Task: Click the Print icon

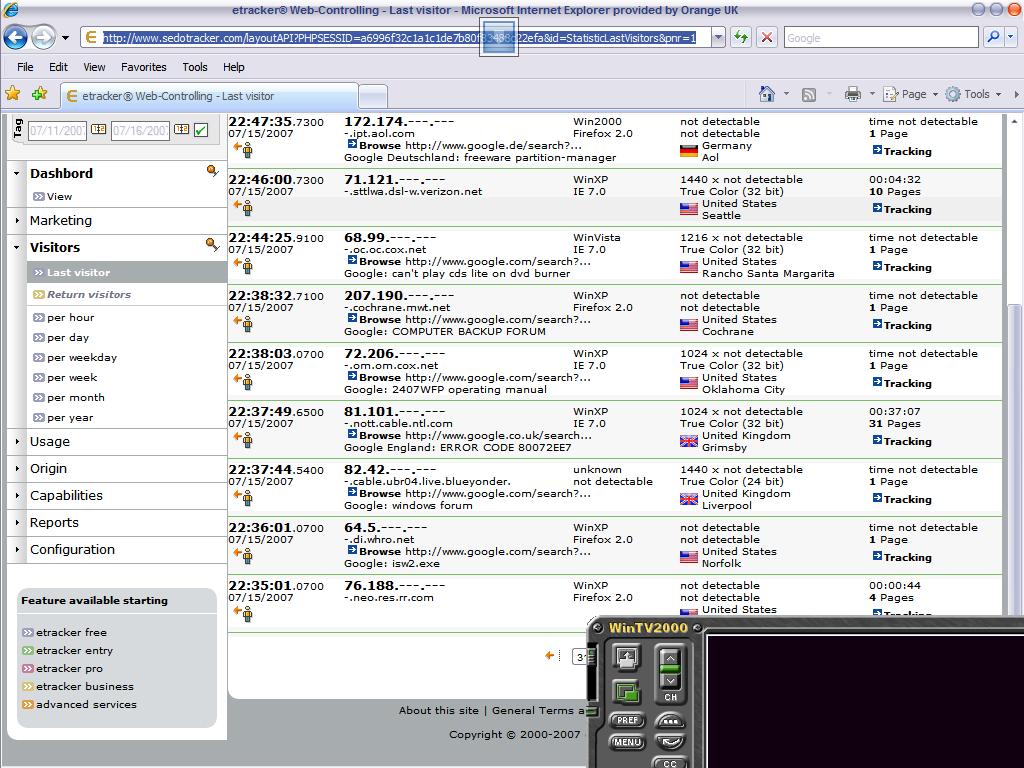Action: coord(852,95)
